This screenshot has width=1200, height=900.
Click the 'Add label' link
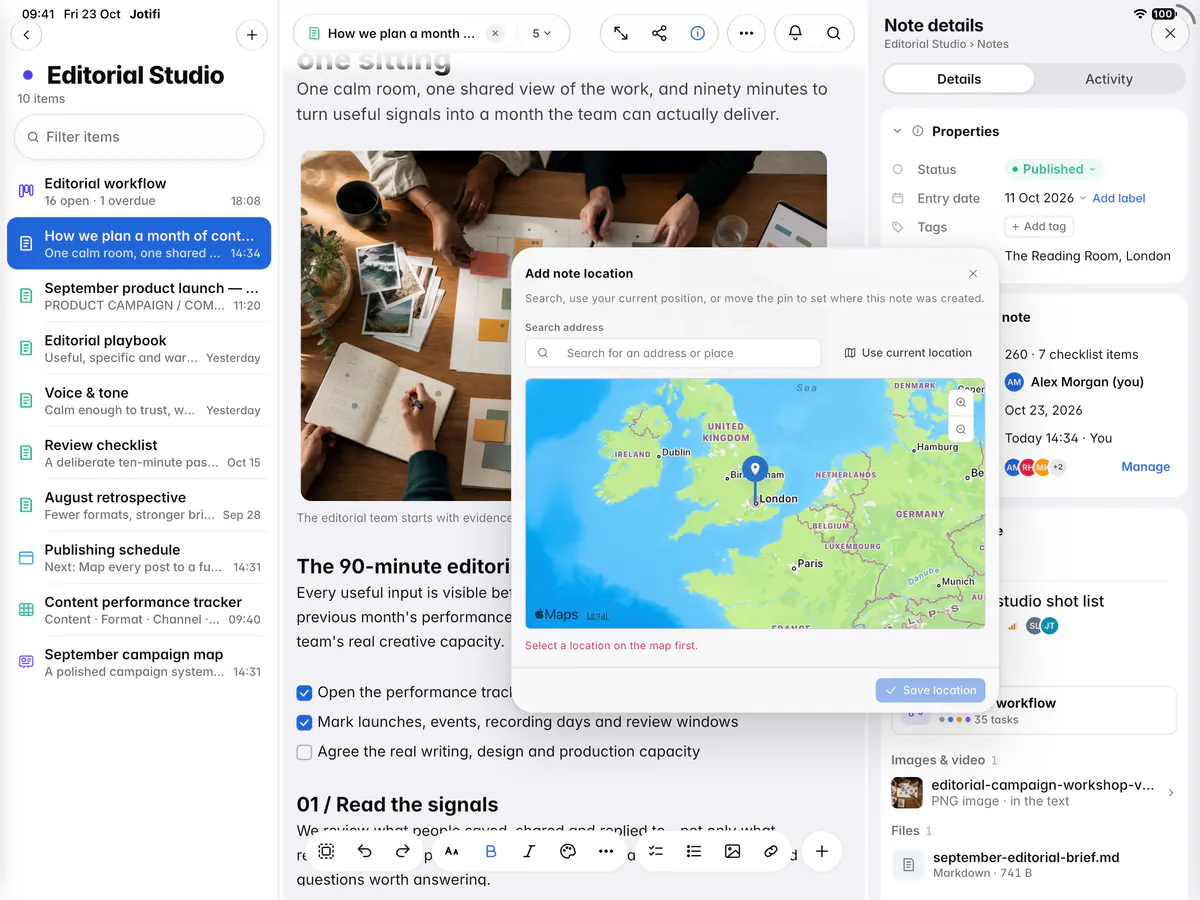[1119, 198]
